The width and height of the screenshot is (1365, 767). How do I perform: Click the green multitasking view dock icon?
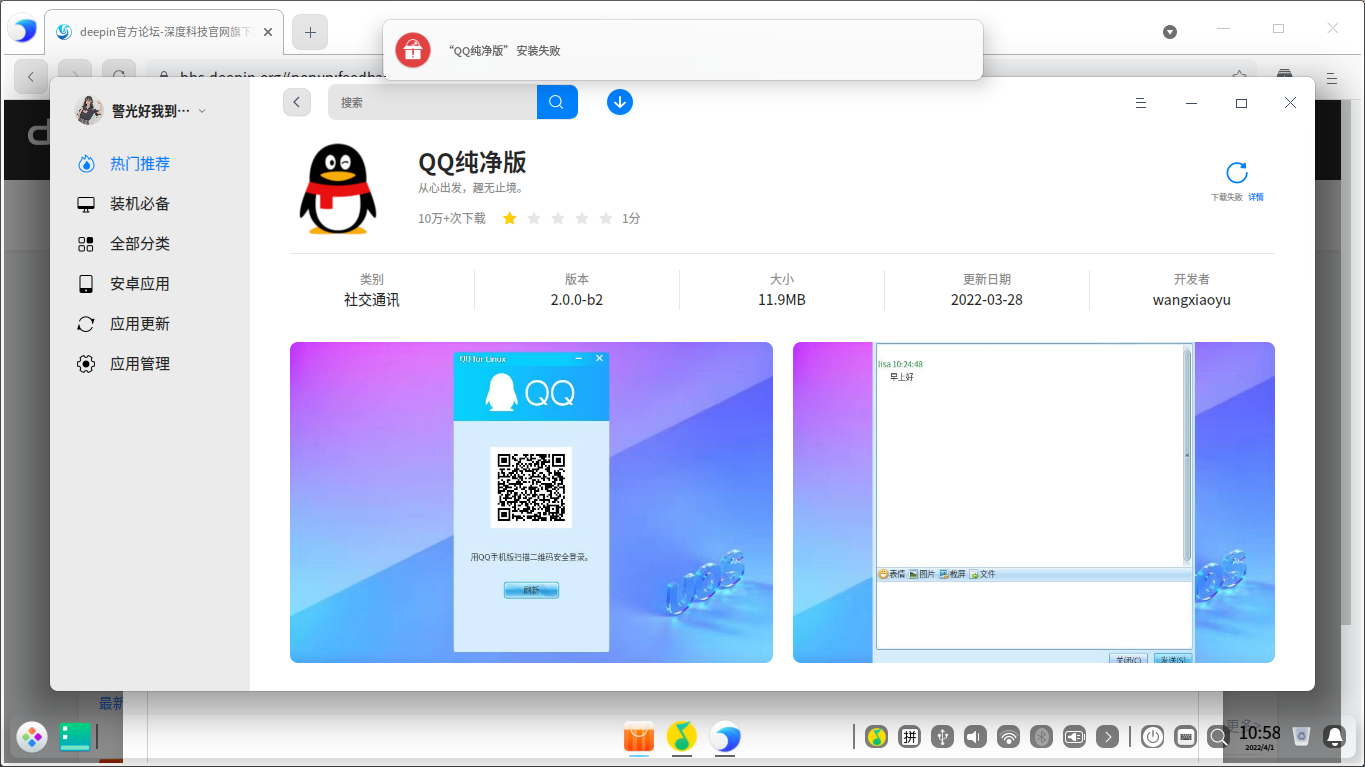coord(75,738)
